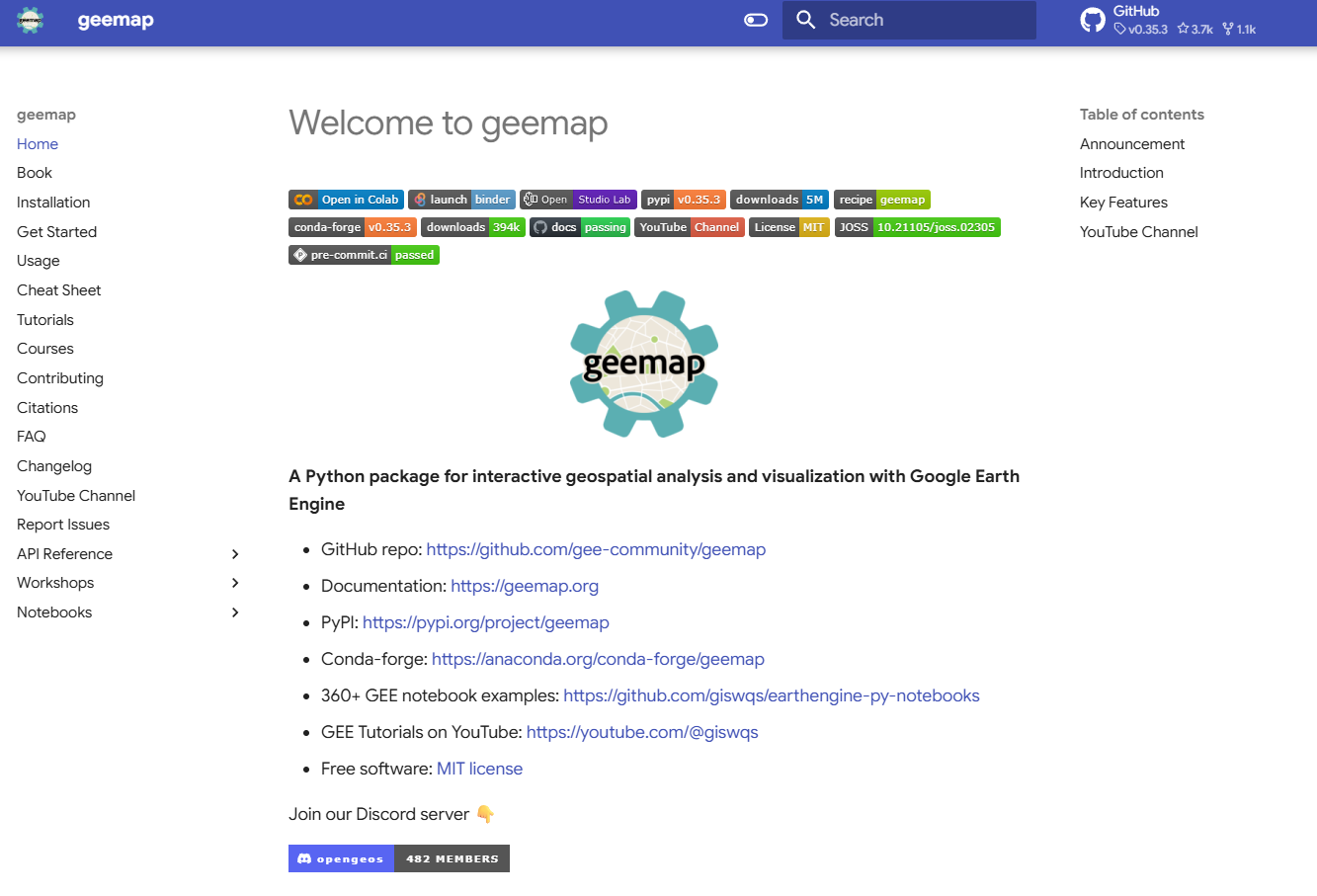Jump to YouTube Channel in table of contents
The width and height of the screenshot is (1317, 896).
[x=1139, y=232]
